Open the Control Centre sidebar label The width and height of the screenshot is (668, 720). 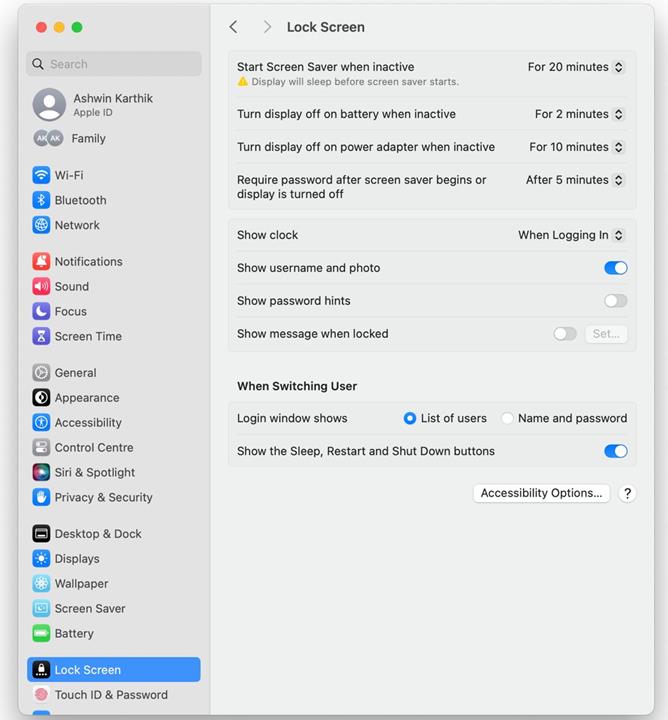tap(94, 447)
